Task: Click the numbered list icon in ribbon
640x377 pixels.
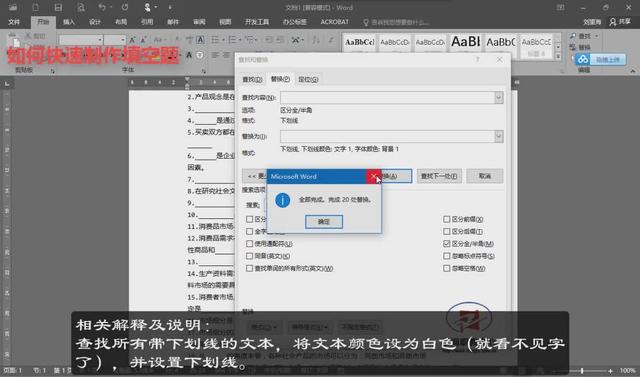Action: (x=233, y=40)
